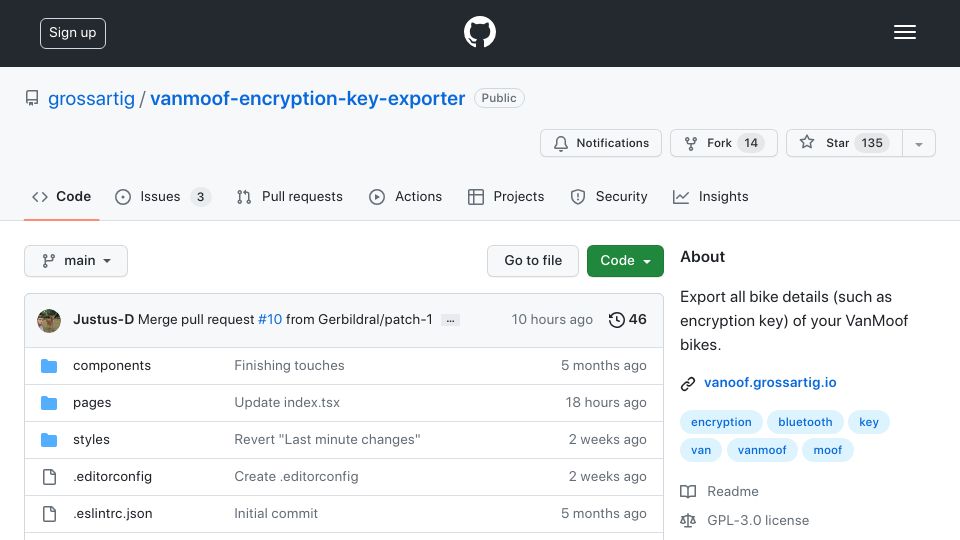Open the Security tab

pos(609,197)
